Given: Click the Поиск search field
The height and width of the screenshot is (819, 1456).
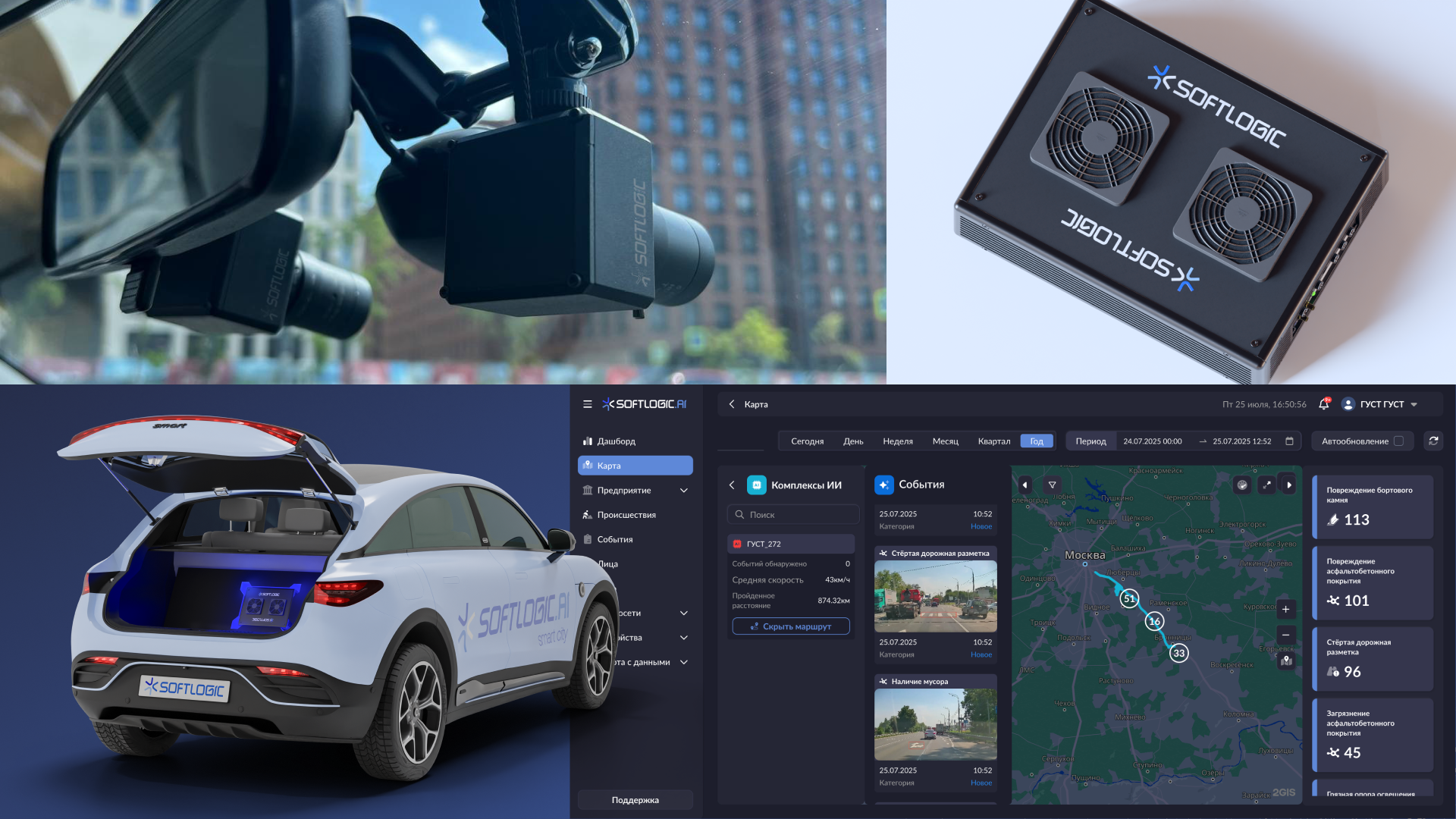Looking at the screenshot, I should 793,514.
